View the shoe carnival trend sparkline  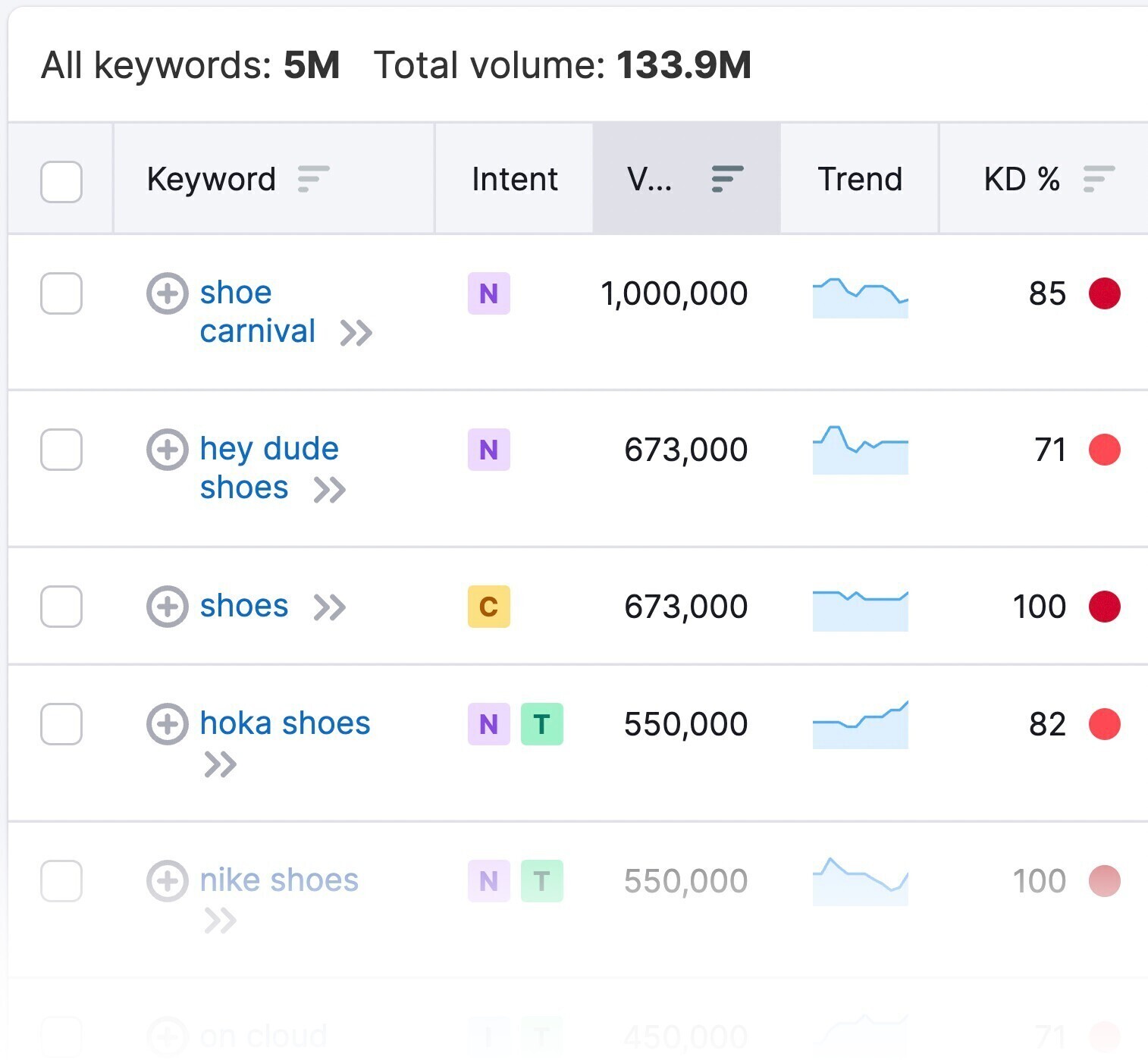(x=861, y=298)
